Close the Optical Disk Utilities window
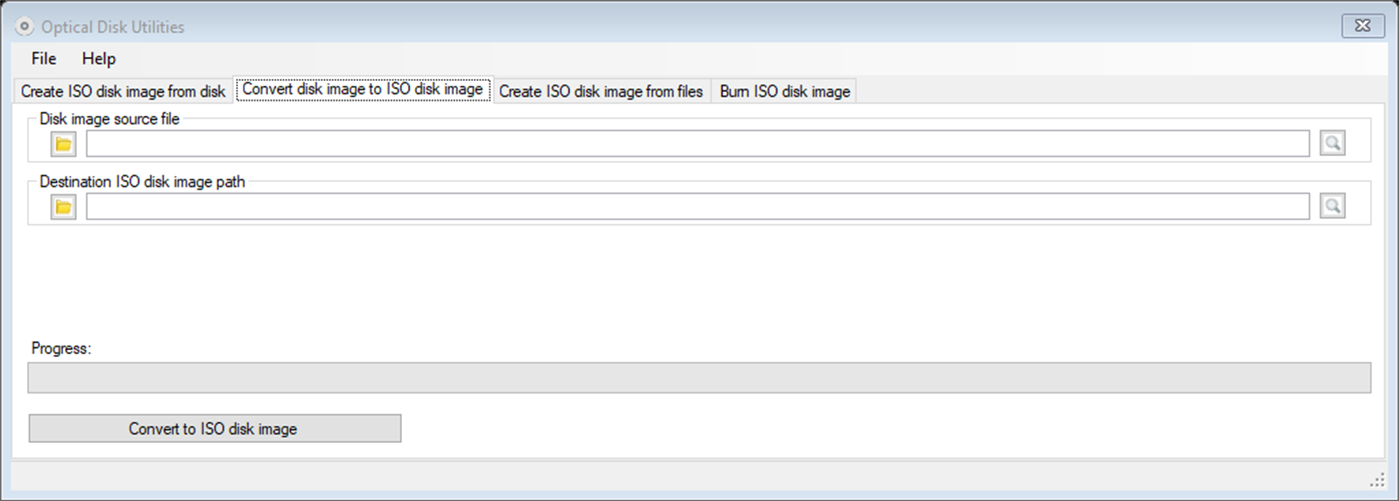1399x501 pixels. tap(1362, 26)
